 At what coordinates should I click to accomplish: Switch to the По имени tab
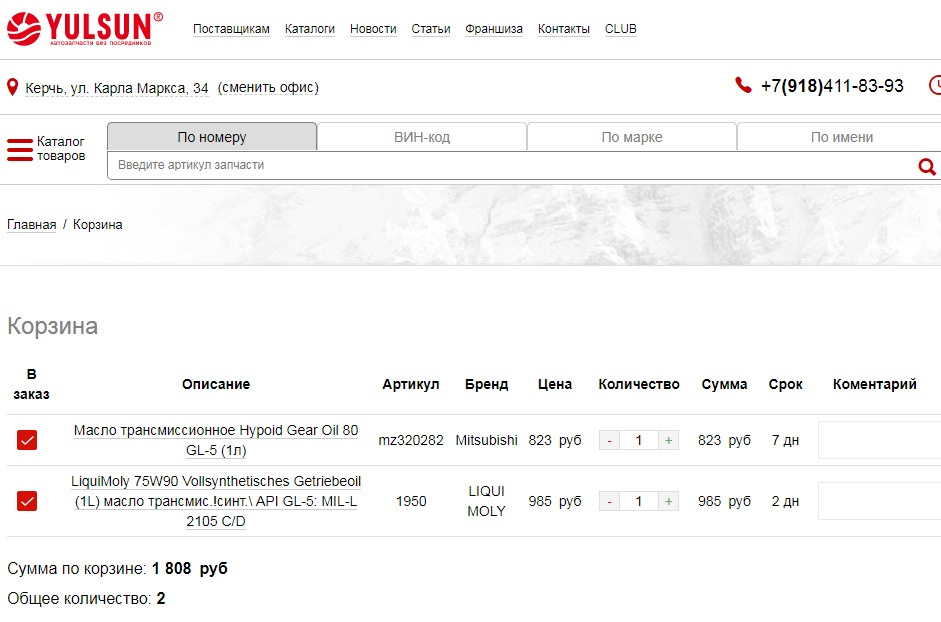point(841,137)
